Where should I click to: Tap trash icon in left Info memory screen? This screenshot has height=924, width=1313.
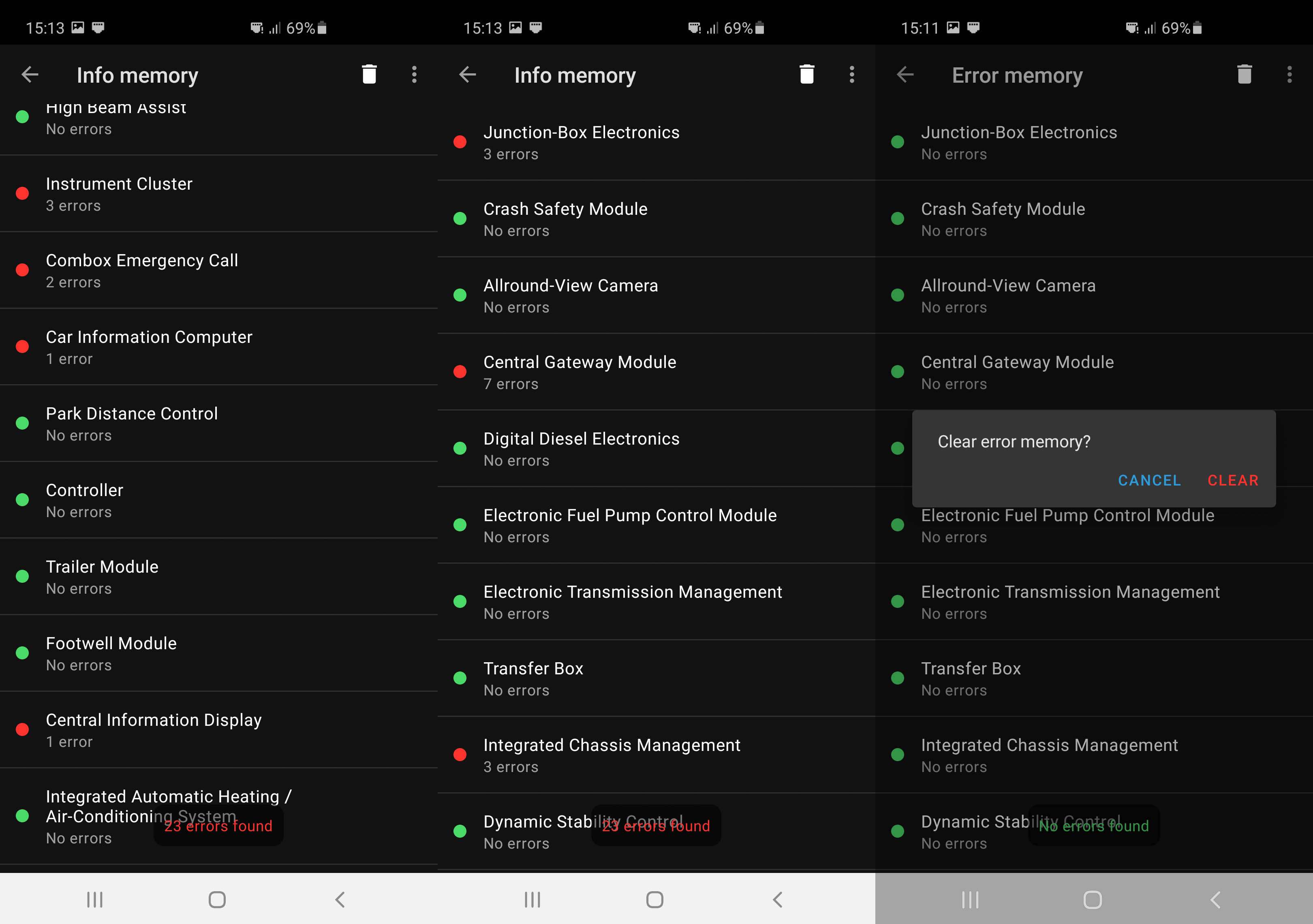click(x=369, y=74)
